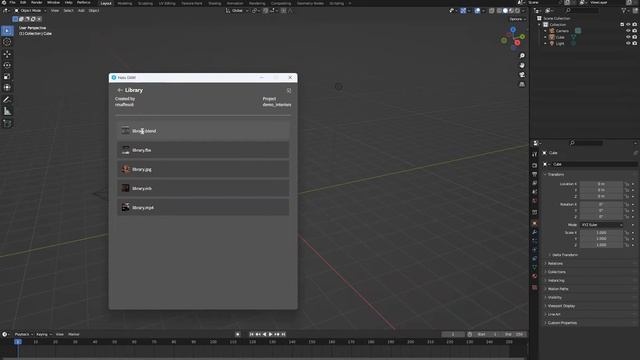Viewport: 640px width, 360px height.
Task: Open the Edit menu
Action: (23, 2)
